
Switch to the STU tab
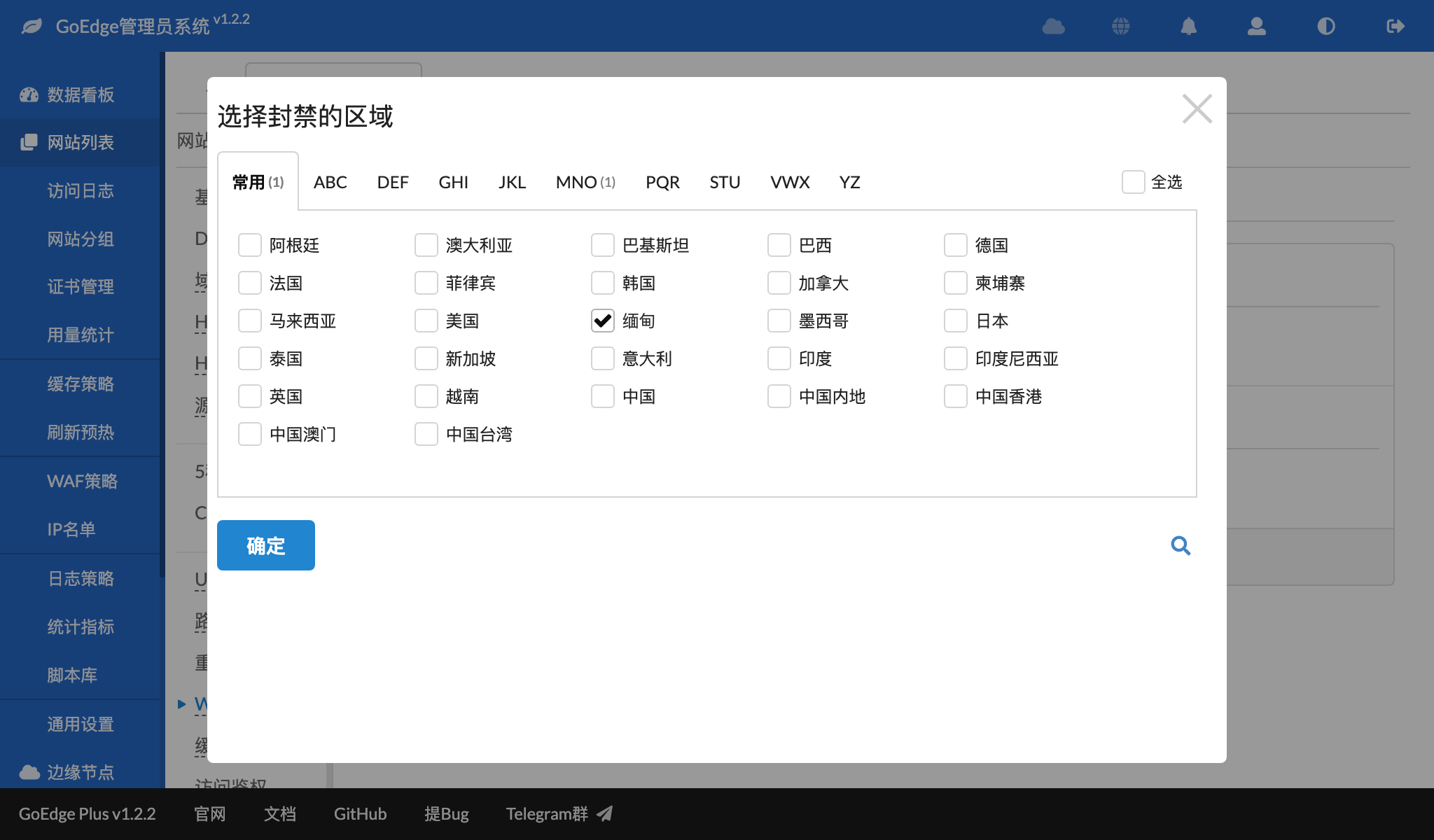coord(725,183)
